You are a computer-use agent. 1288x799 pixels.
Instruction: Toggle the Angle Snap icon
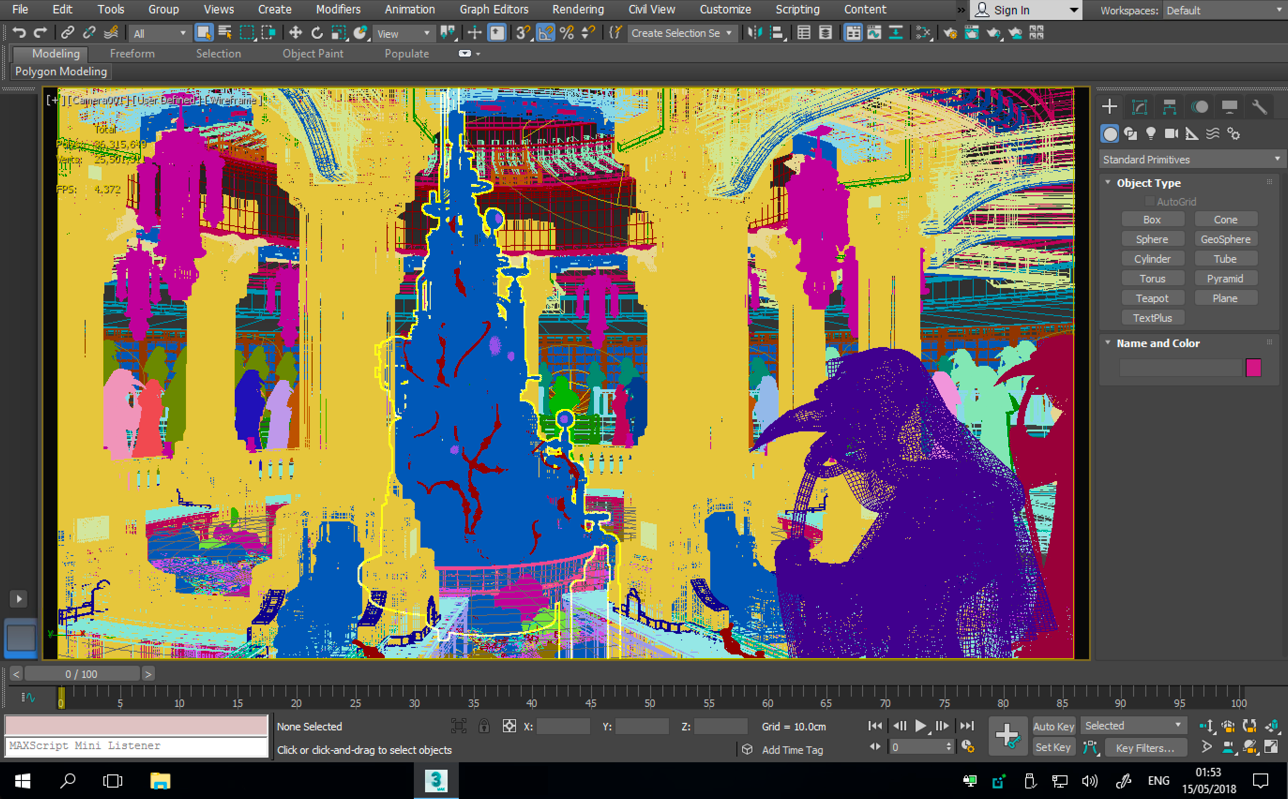545,33
